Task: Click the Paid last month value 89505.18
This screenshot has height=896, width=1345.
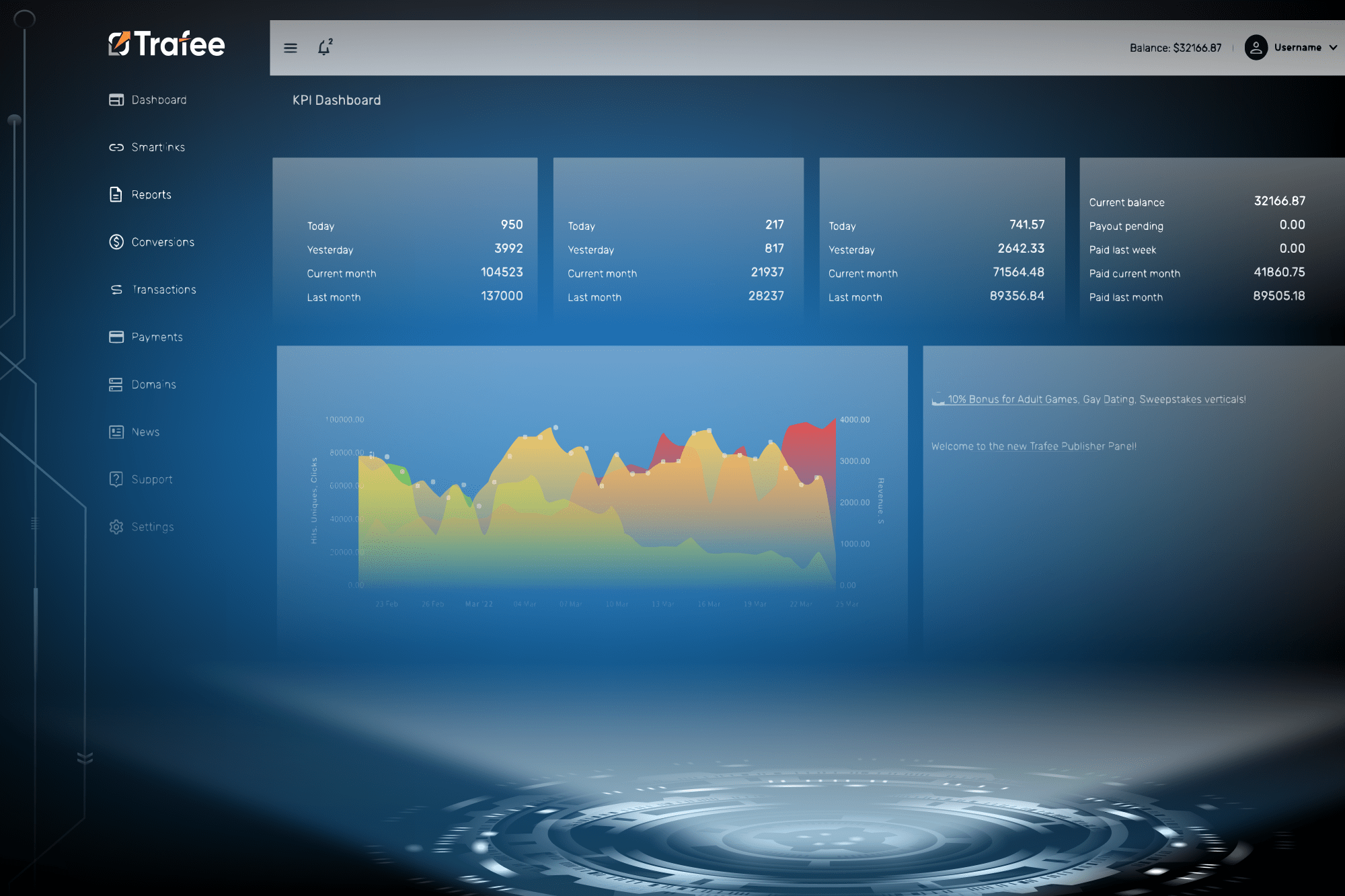Action: click(x=1279, y=296)
